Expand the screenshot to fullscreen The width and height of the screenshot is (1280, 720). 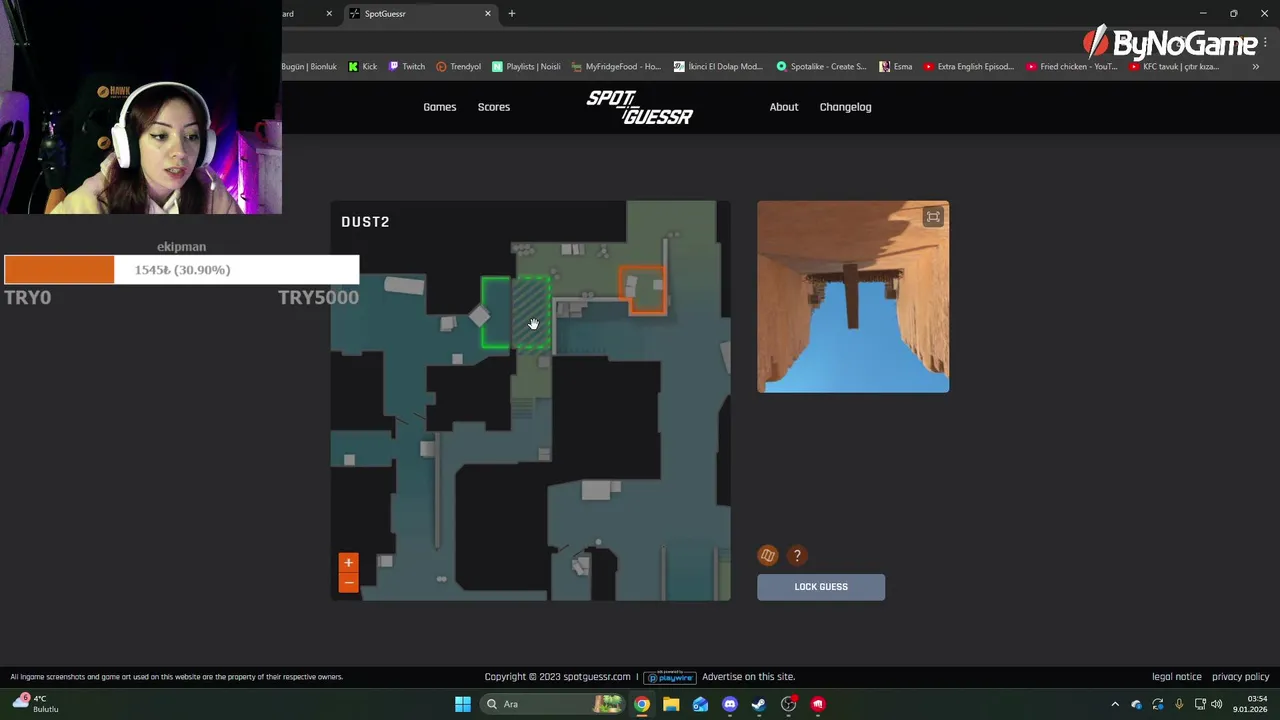(933, 217)
